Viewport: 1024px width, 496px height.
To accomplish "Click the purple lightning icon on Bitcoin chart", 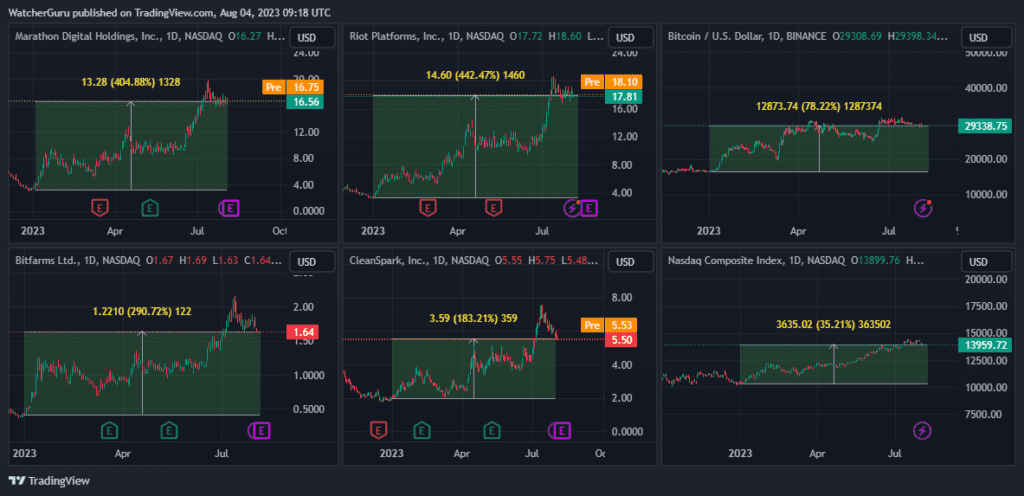I will tap(924, 208).
